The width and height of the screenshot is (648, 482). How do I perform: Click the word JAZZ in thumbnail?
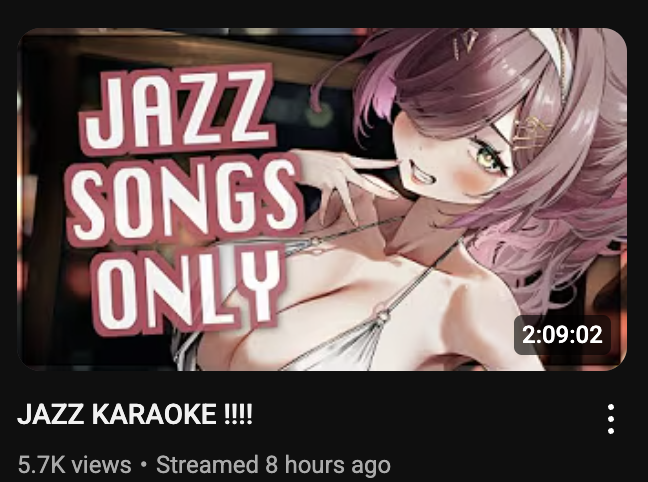pos(176,109)
